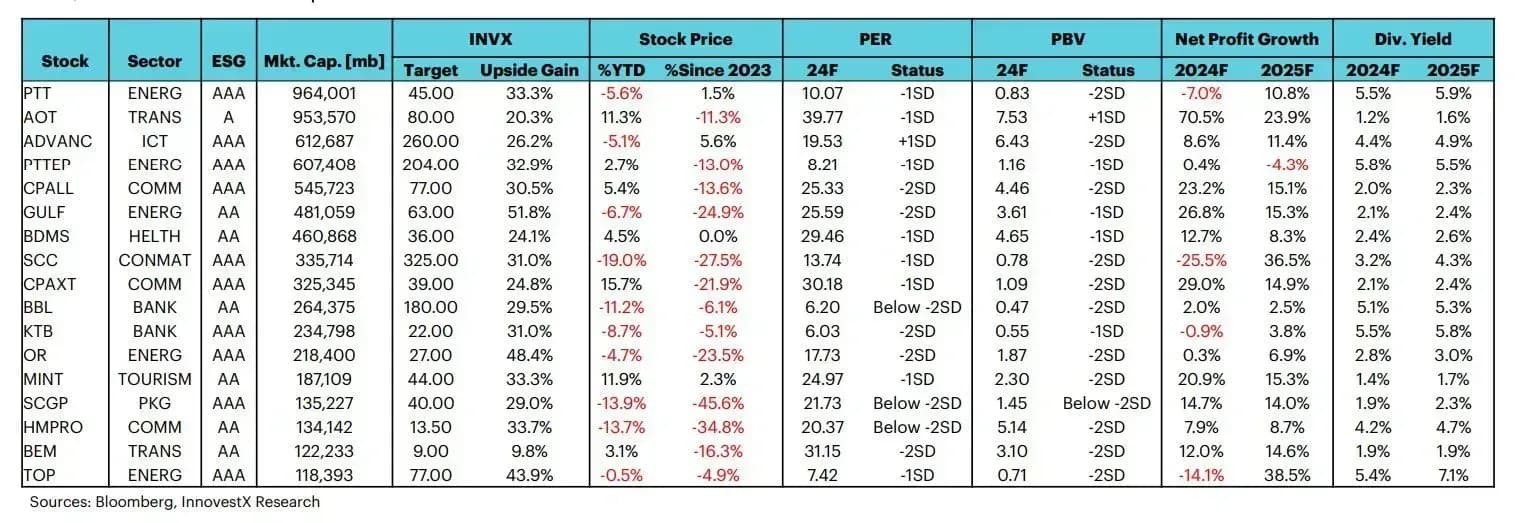This screenshot has width=1517, height=523.
Task: Click the Stock column header
Action: click(65, 61)
